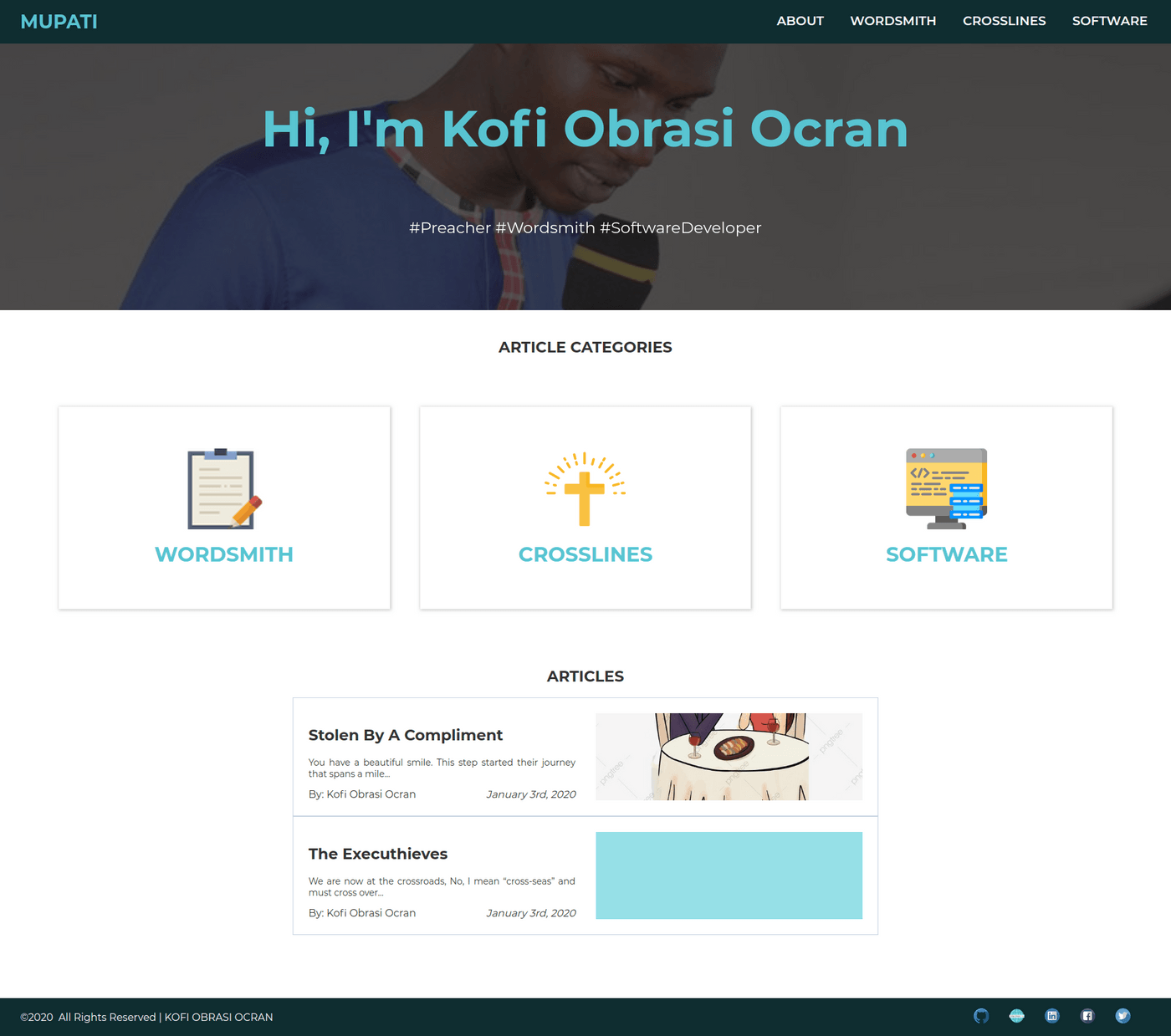The height and width of the screenshot is (1036, 1171).
Task: Open the LinkedIn icon in the footer
Action: [x=1051, y=1015]
